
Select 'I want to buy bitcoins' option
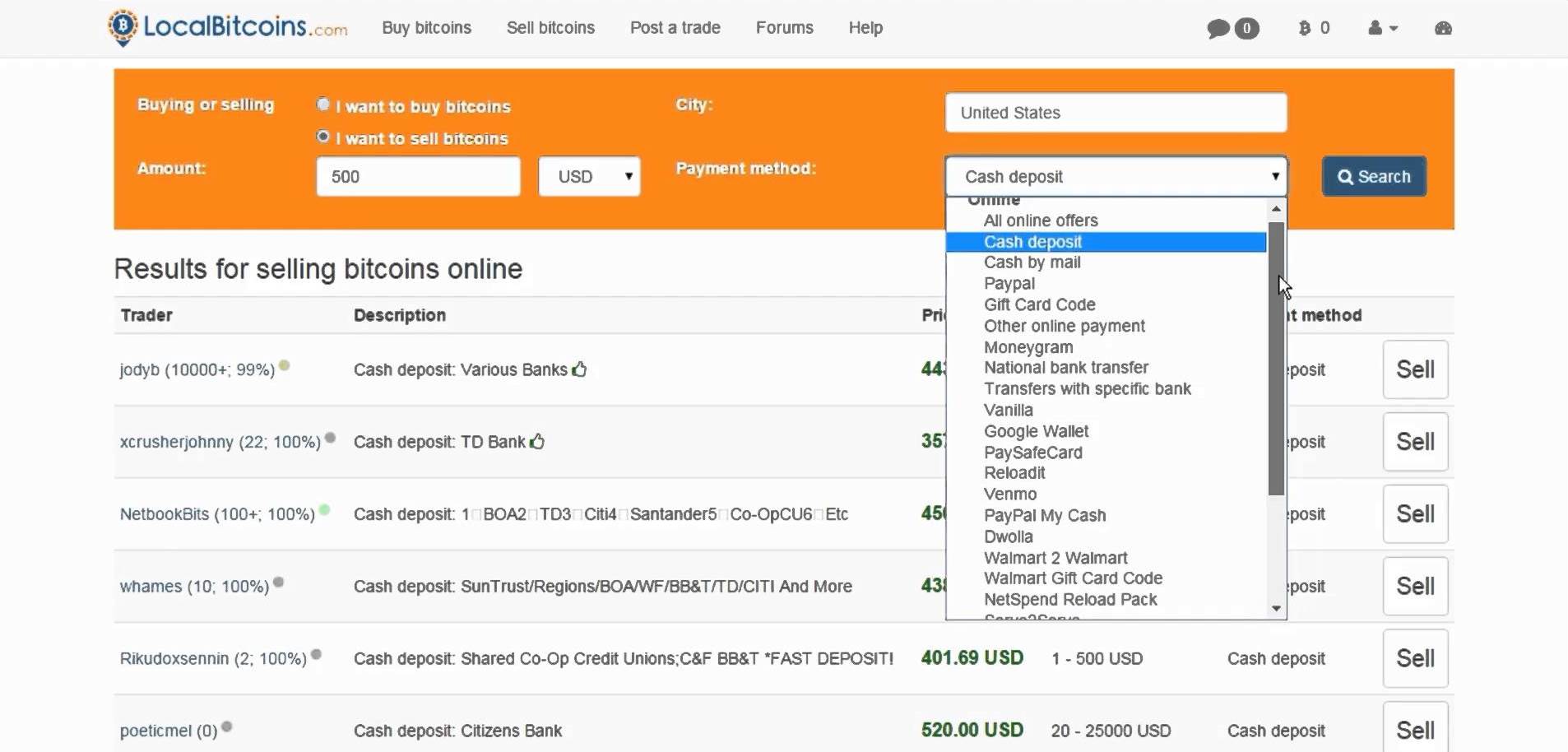pyautogui.click(x=323, y=104)
